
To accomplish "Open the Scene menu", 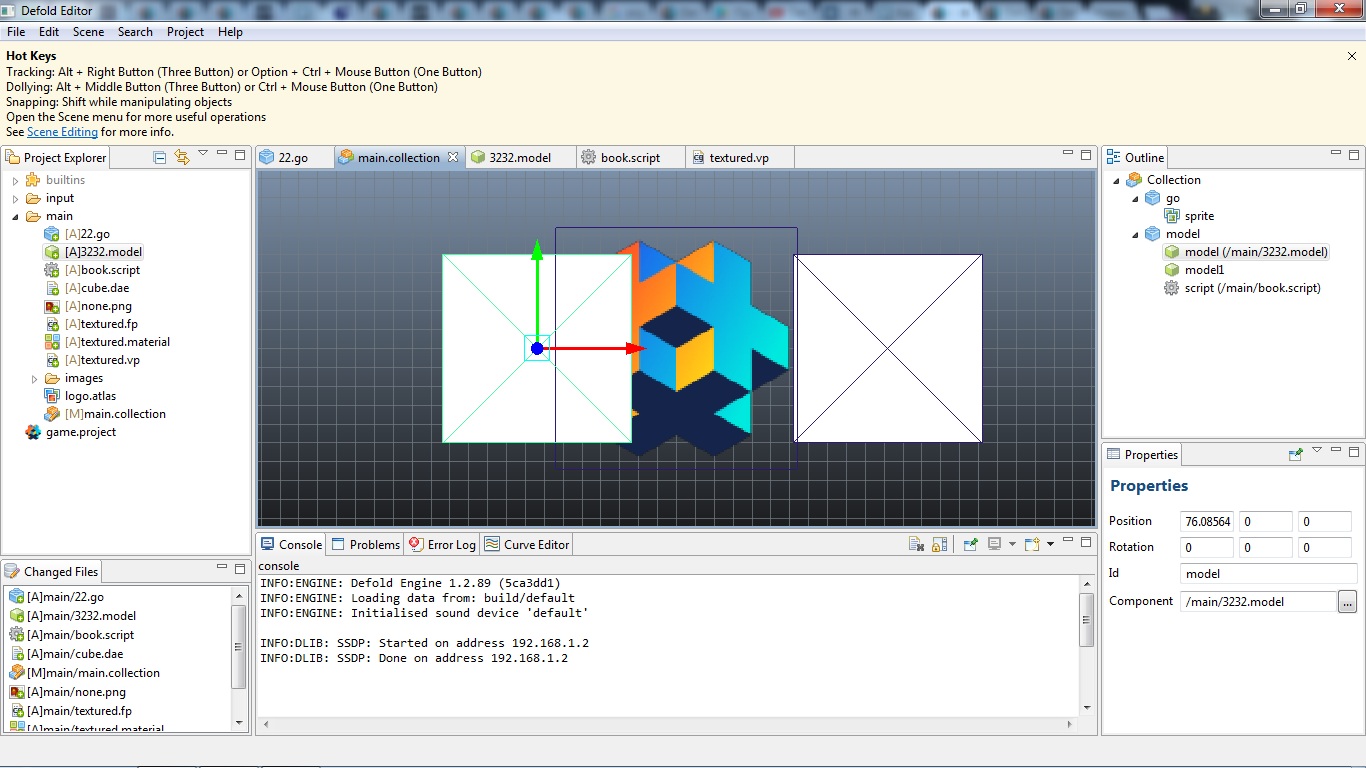I will 88,32.
